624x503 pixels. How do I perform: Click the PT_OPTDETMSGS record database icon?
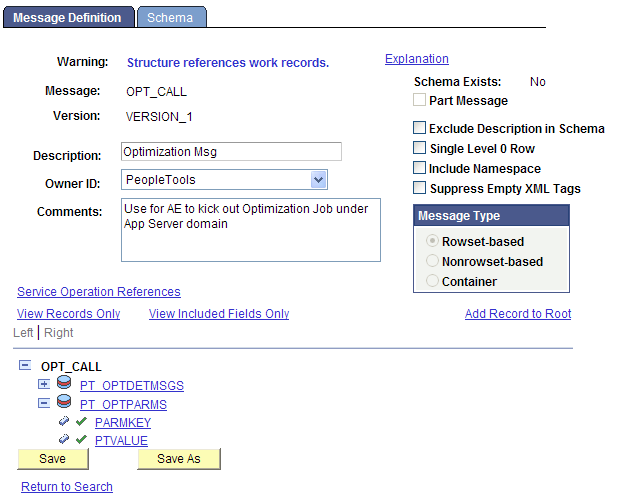tap(64, 383)
